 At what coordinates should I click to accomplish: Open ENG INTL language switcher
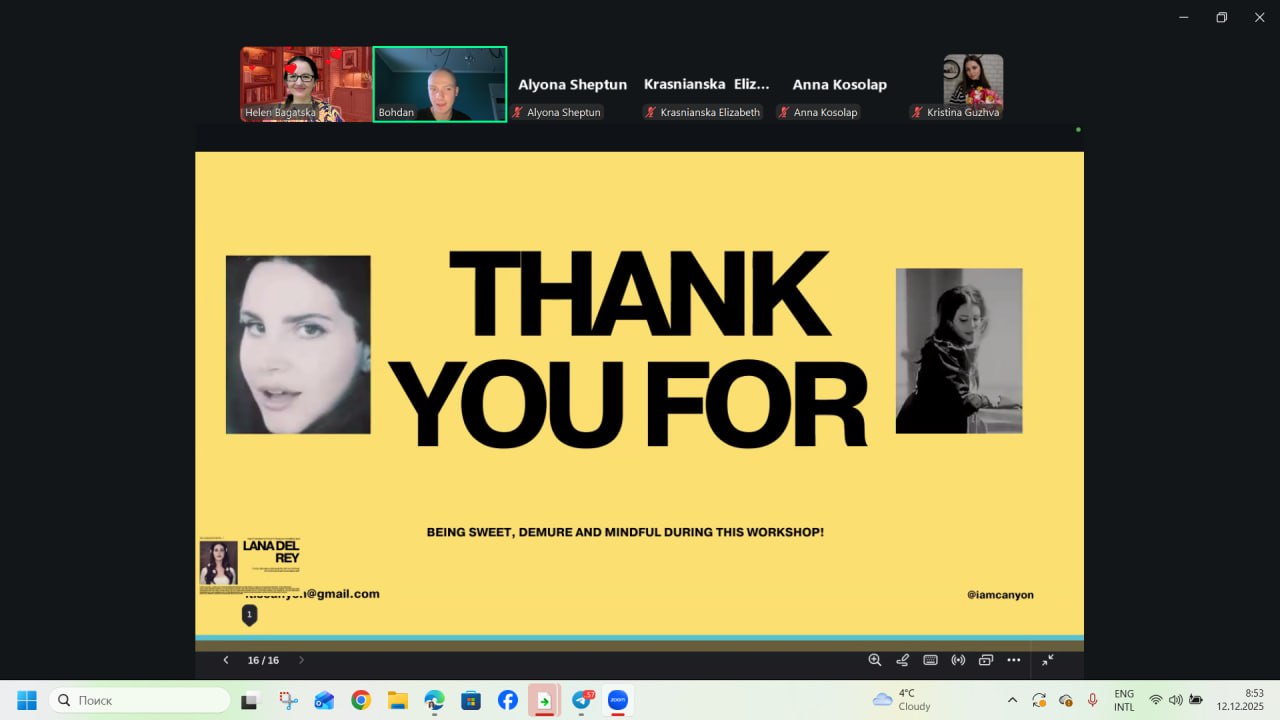[x=1124, y=700]
